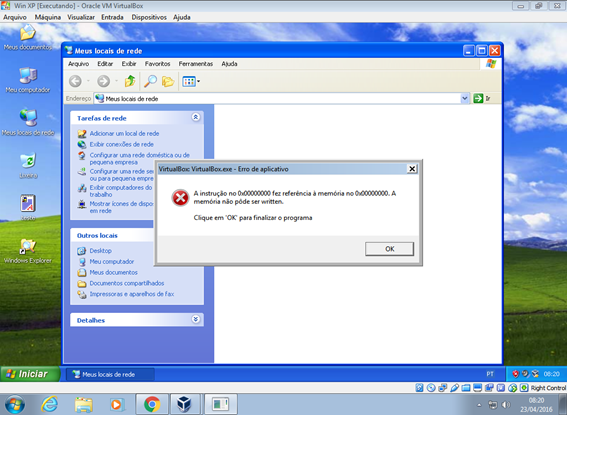Open Internet Explorer from host taskbar
Image resolution: width=614 pixels, height=460 pixels.
[x=50, y=404]
